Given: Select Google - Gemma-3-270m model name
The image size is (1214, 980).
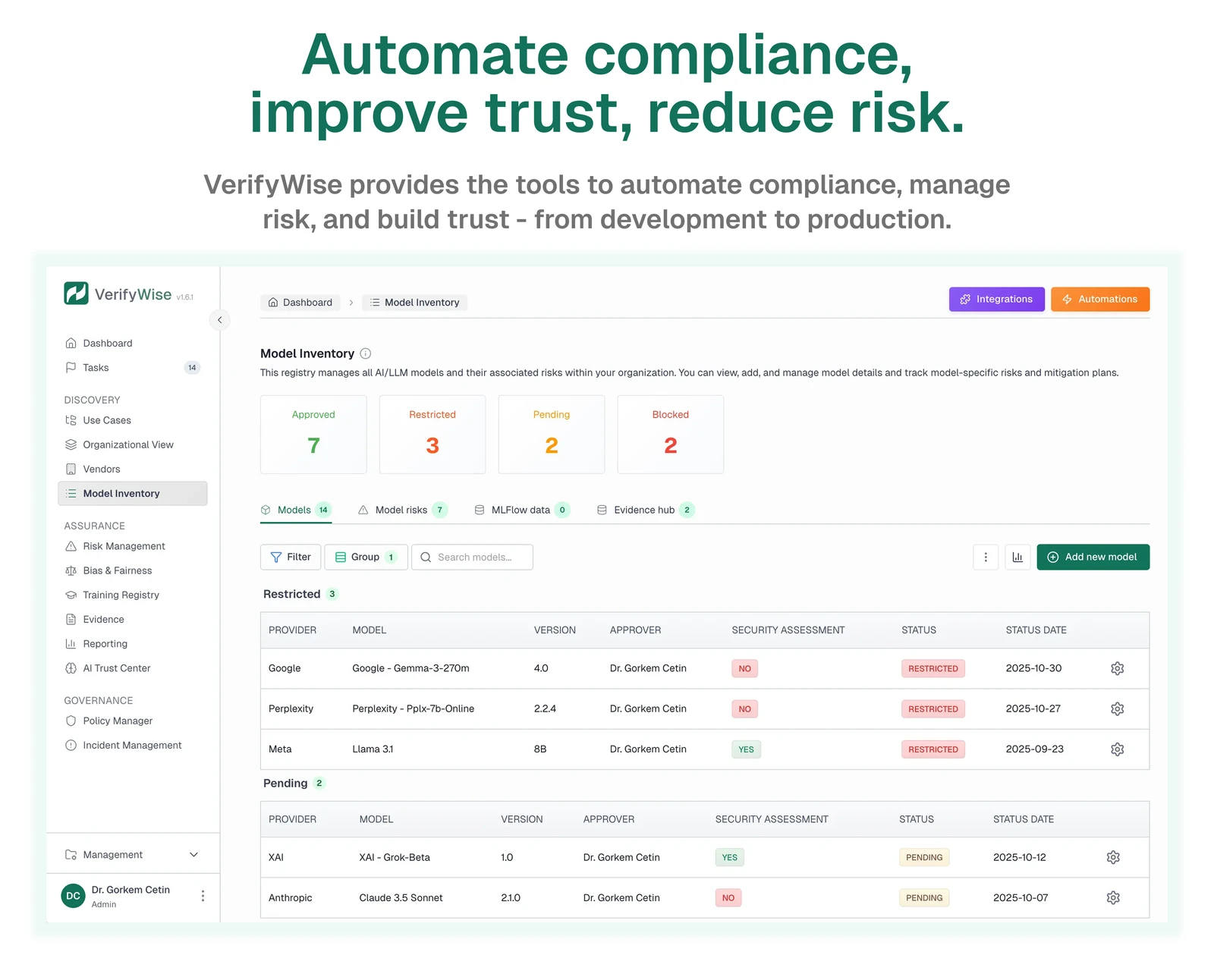Looking at the screenshot, I should click(410, 668).
